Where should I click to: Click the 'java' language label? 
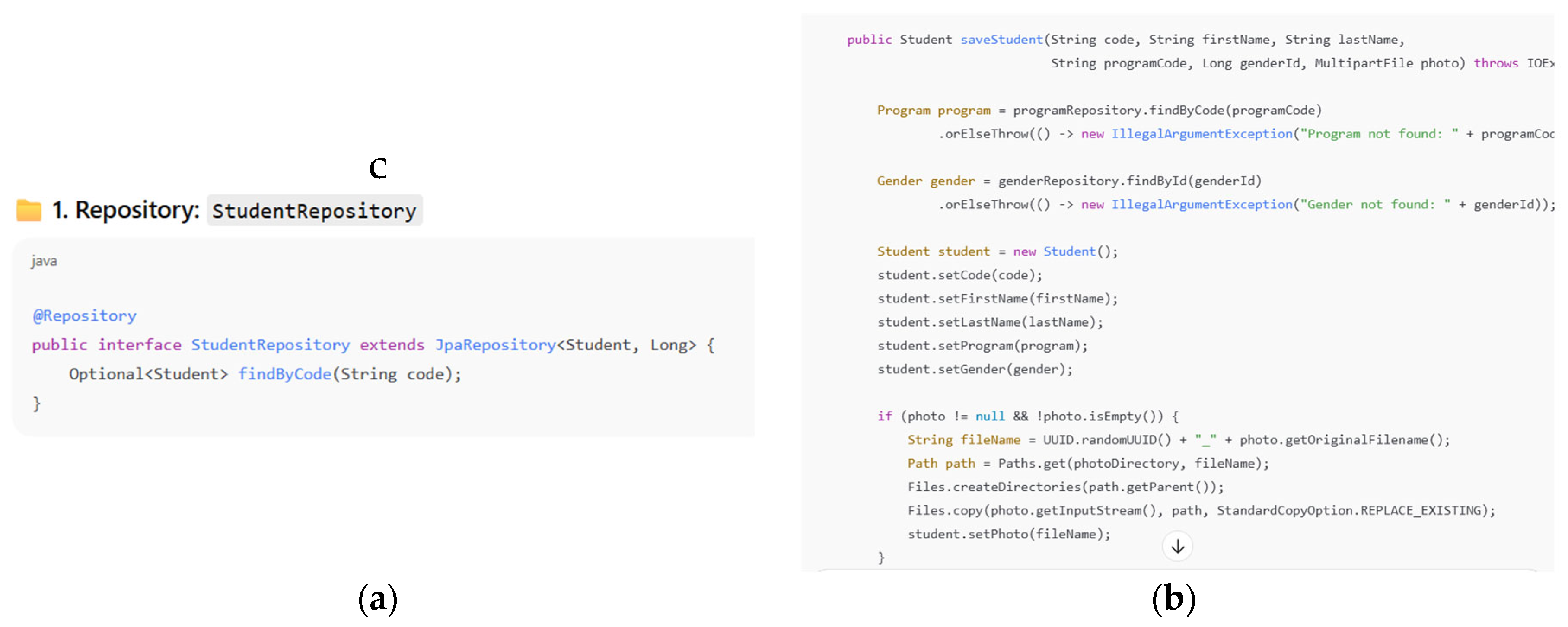(44, 261)
